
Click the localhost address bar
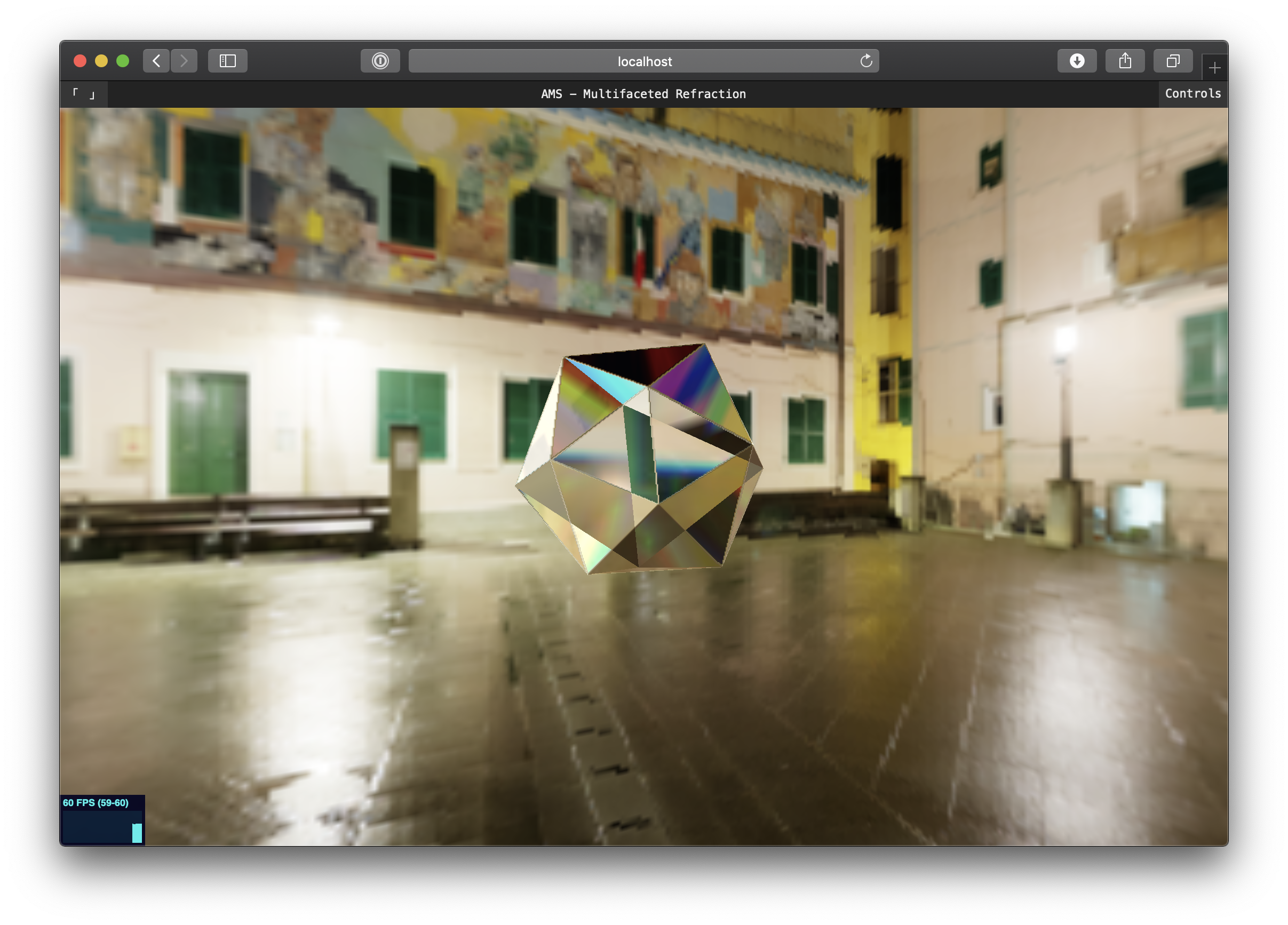pos(644,61)
